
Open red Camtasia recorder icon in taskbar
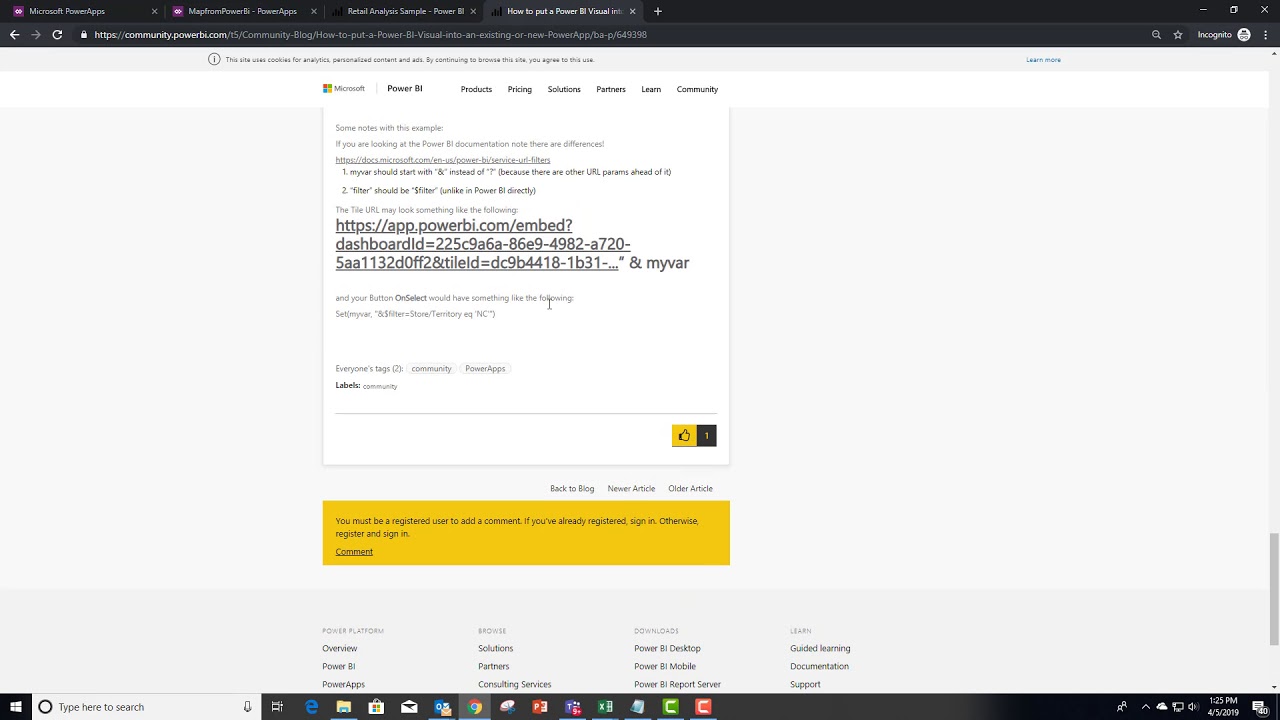click(704, 707)
